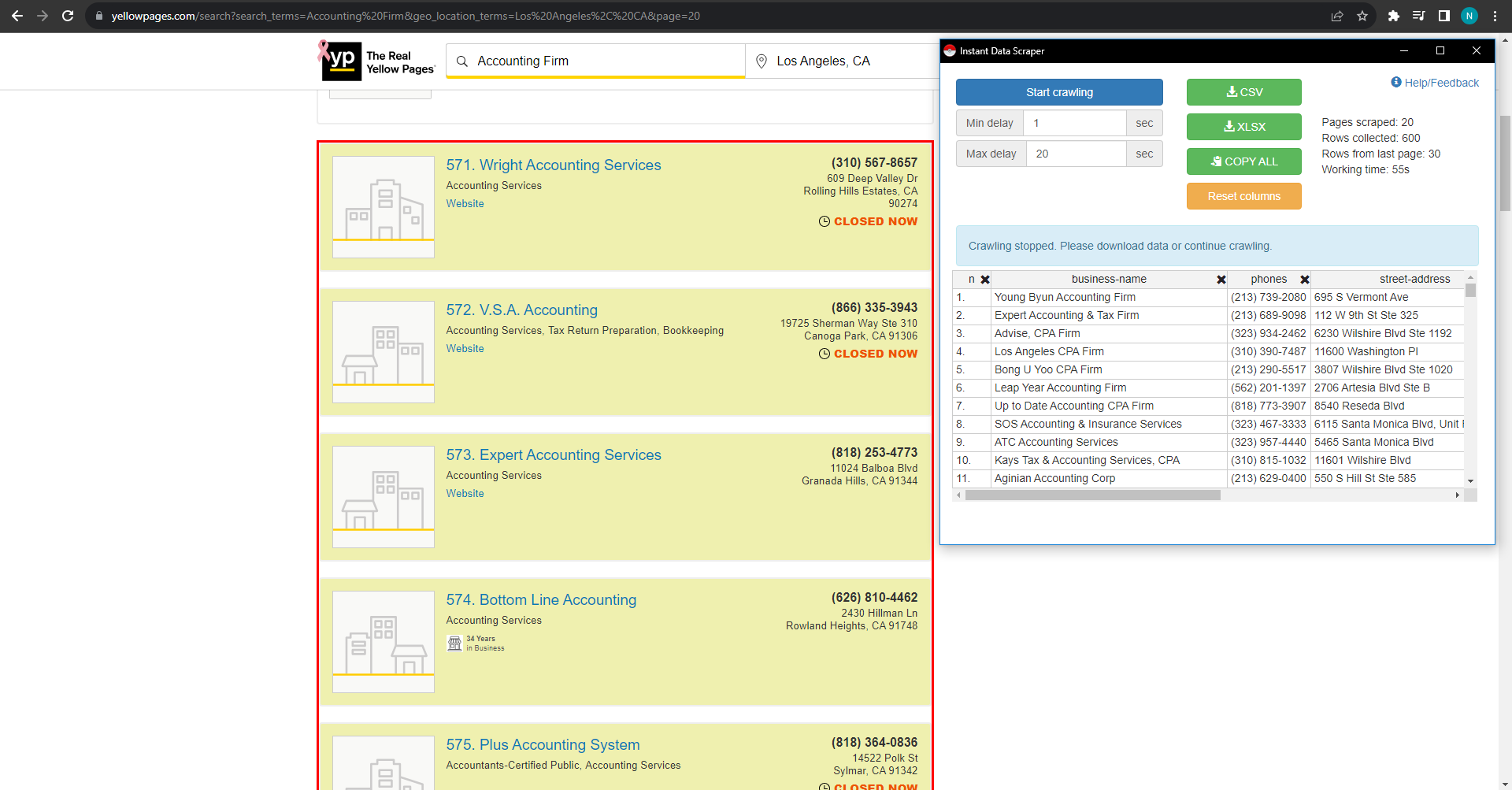Image resolution: width=1512 pixels, height=790 pixels.
Task: Select the business-name column header
Action: click(1109, 280)
